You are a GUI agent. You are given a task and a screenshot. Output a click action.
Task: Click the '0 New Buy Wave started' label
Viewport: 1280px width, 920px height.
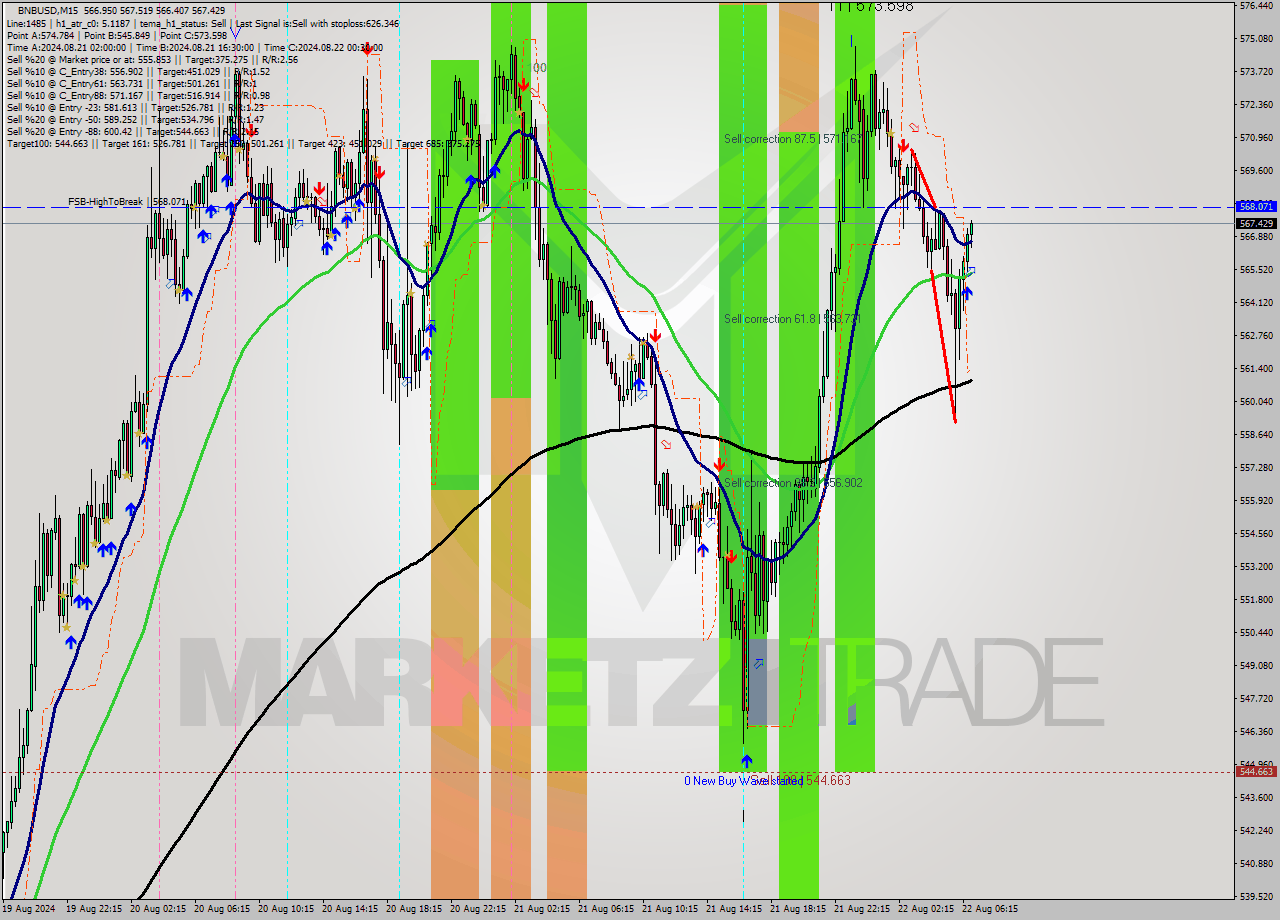(x=743, y=781)
